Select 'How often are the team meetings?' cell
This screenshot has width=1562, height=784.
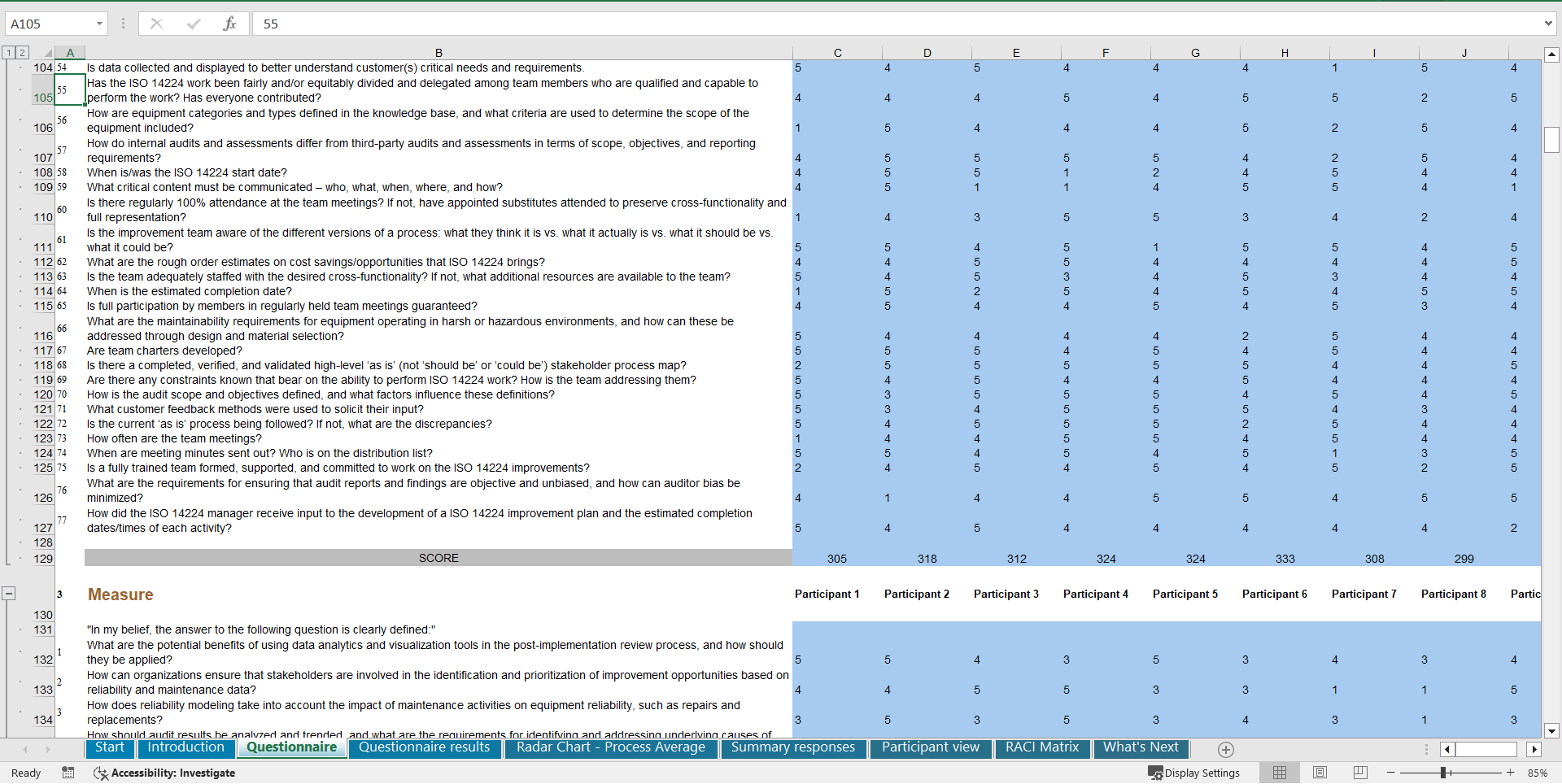438,438
